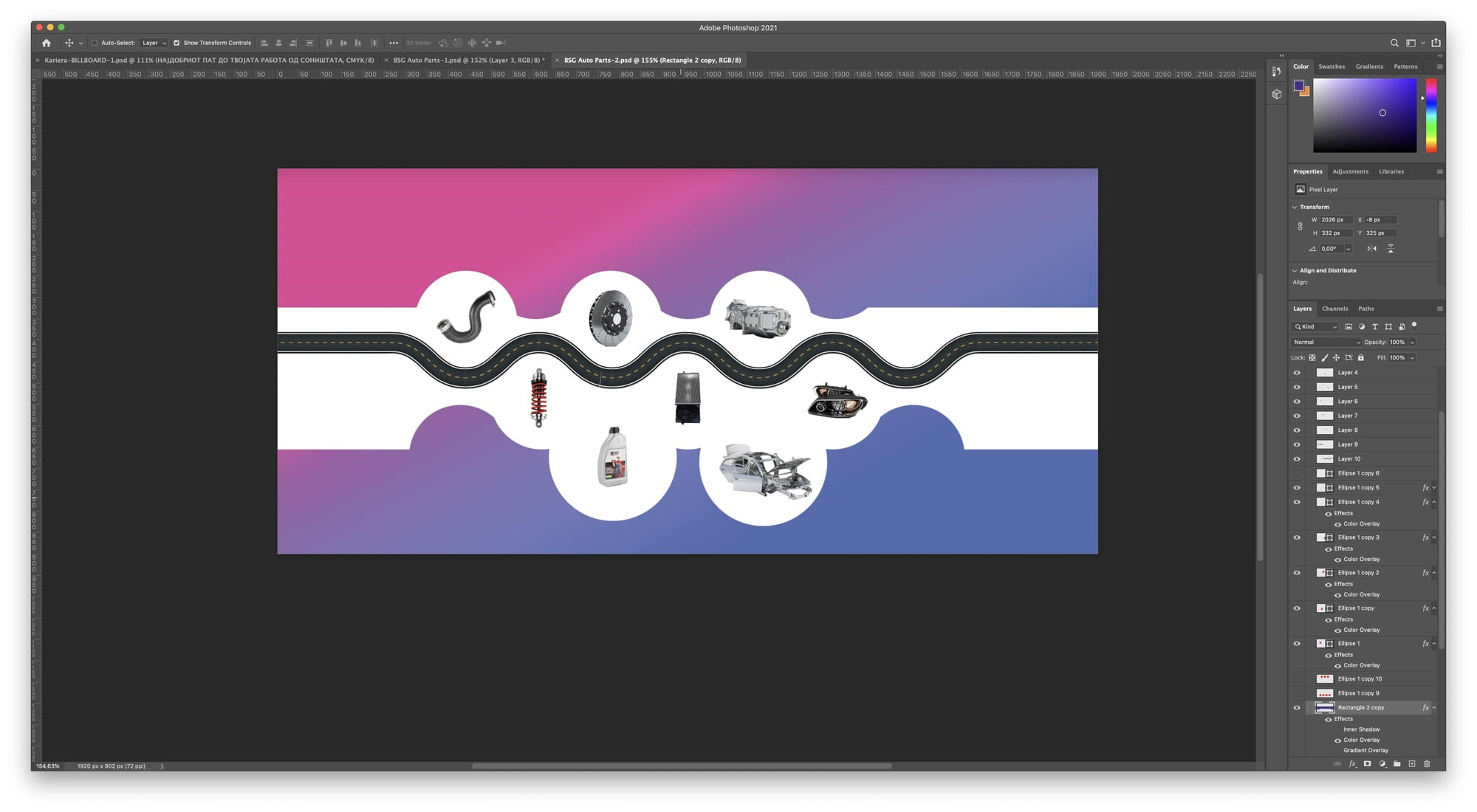The width and height of the screenshot is (1477, 812).
Task: Create a new layer group folder
Action: click(x=1397, y=764)
